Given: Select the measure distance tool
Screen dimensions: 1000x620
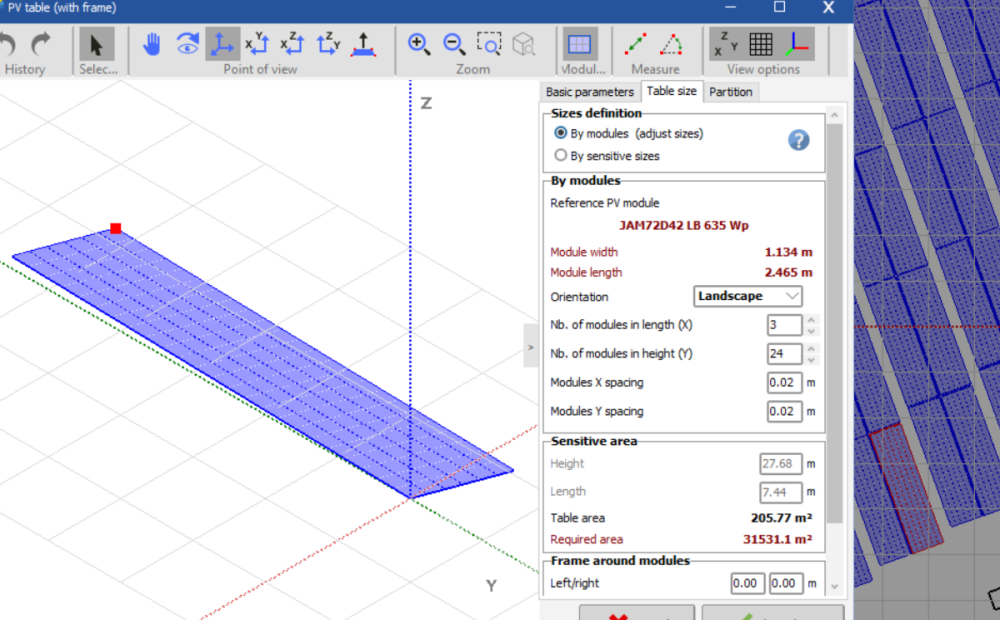Looking at the screenshot, I should point(636,44).
